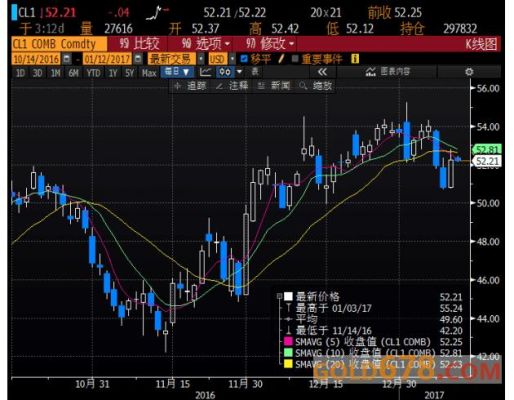Click the CL1 COMB Comdty security field
The height and width of the screenshot is (400, 514).
coord(59,44)
